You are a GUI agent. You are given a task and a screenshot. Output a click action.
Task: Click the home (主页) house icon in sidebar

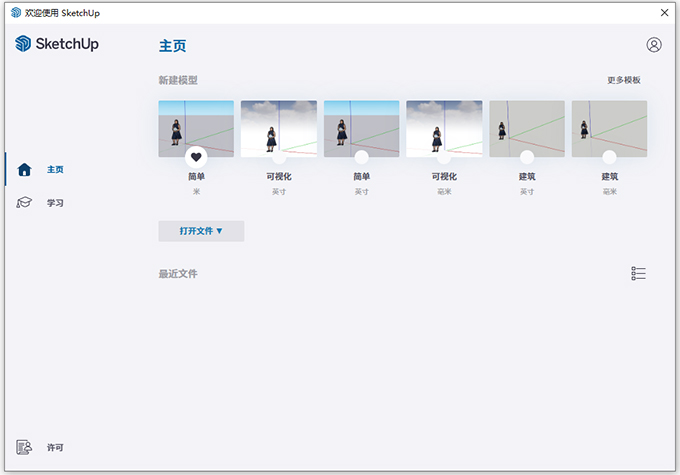click(25, 170)
